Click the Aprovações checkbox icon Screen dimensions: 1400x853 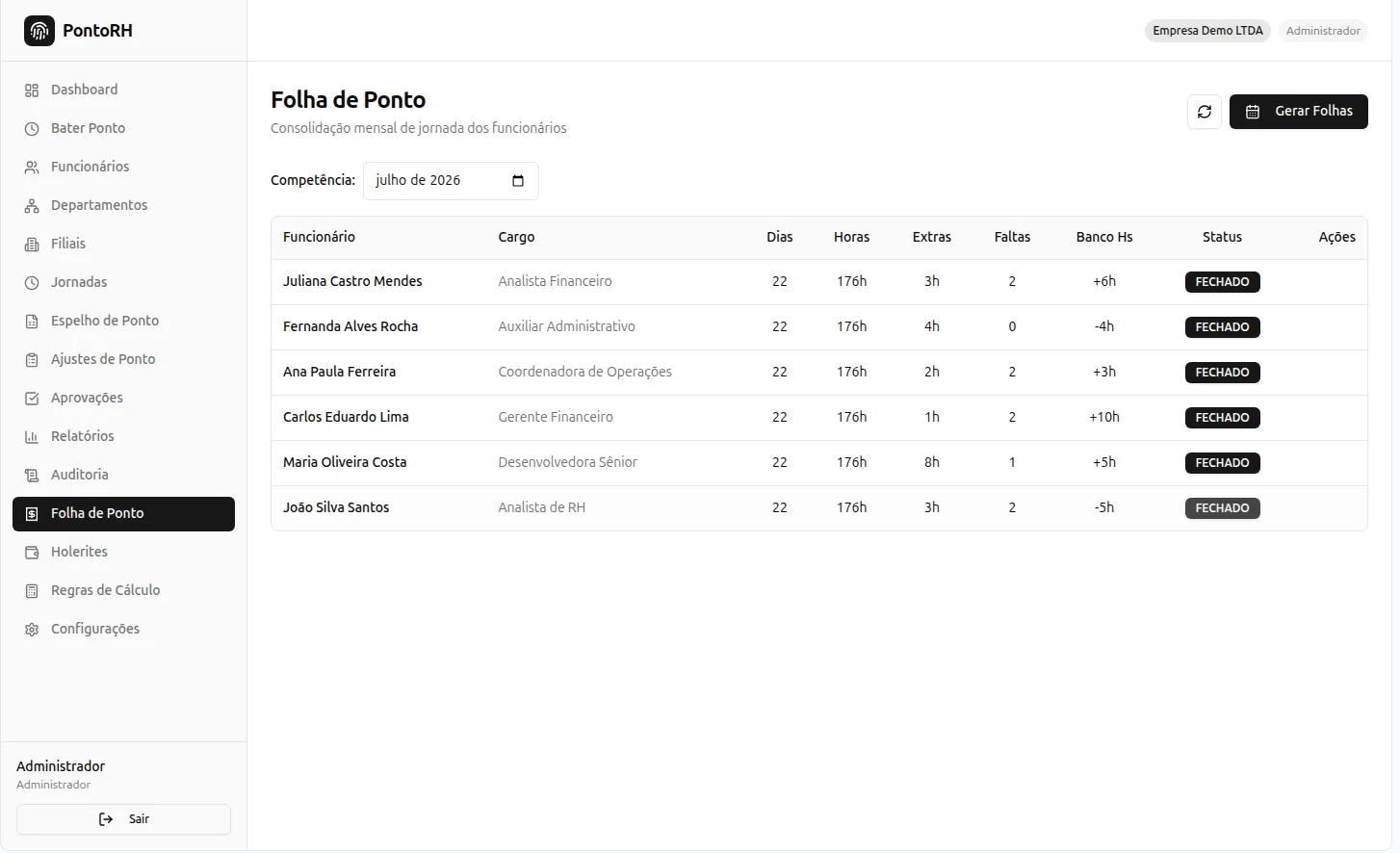(x=32, y=398)
